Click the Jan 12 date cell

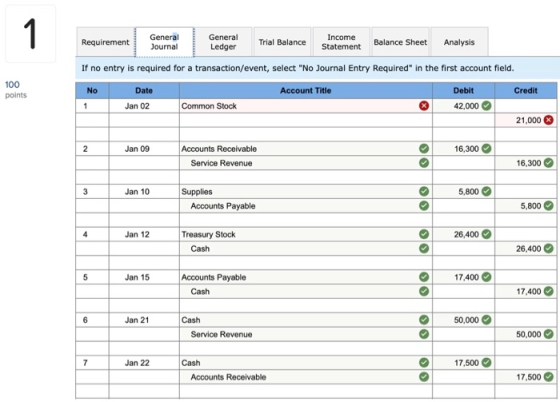[144, 234]
